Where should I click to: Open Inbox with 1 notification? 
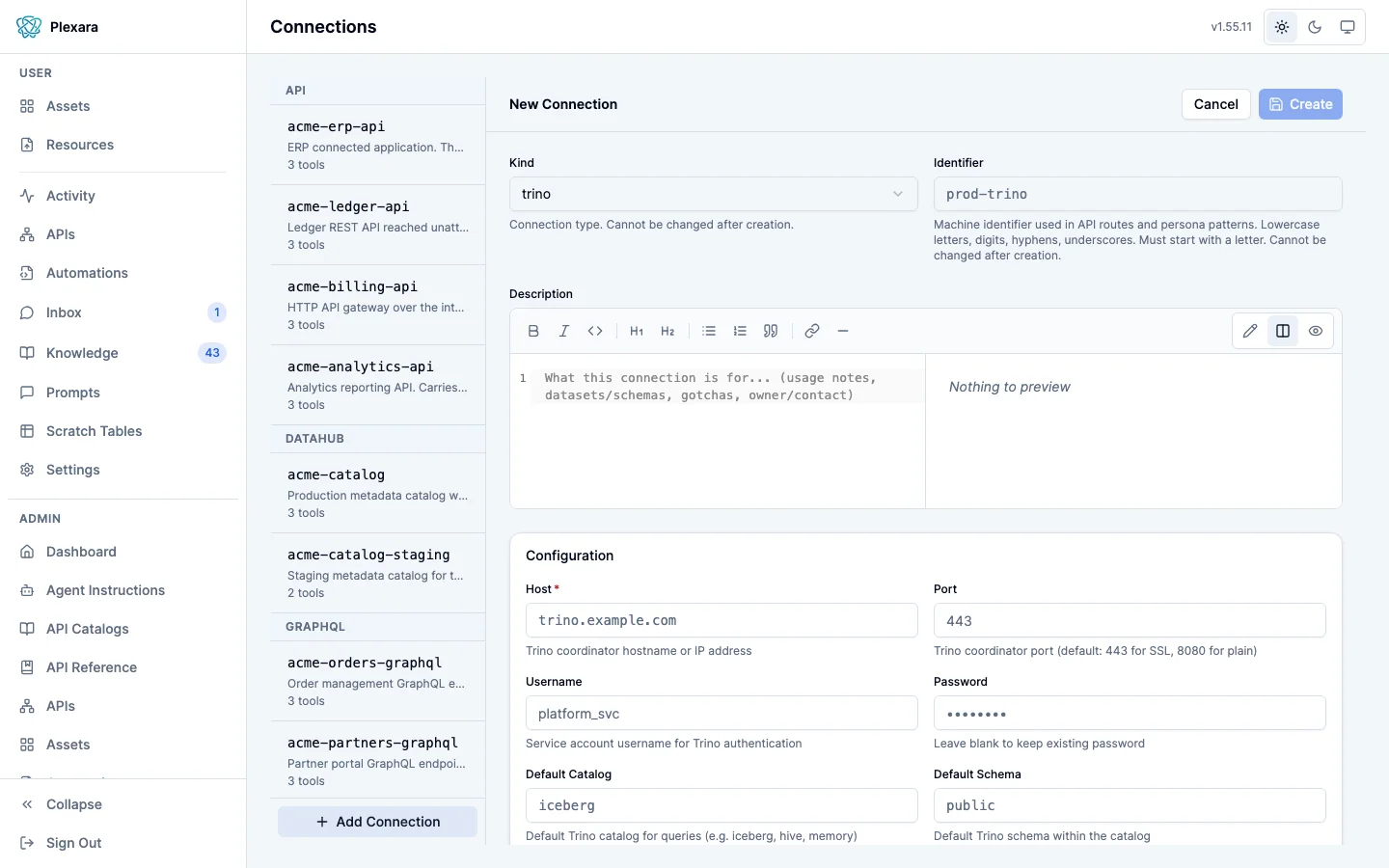[123, 312]
